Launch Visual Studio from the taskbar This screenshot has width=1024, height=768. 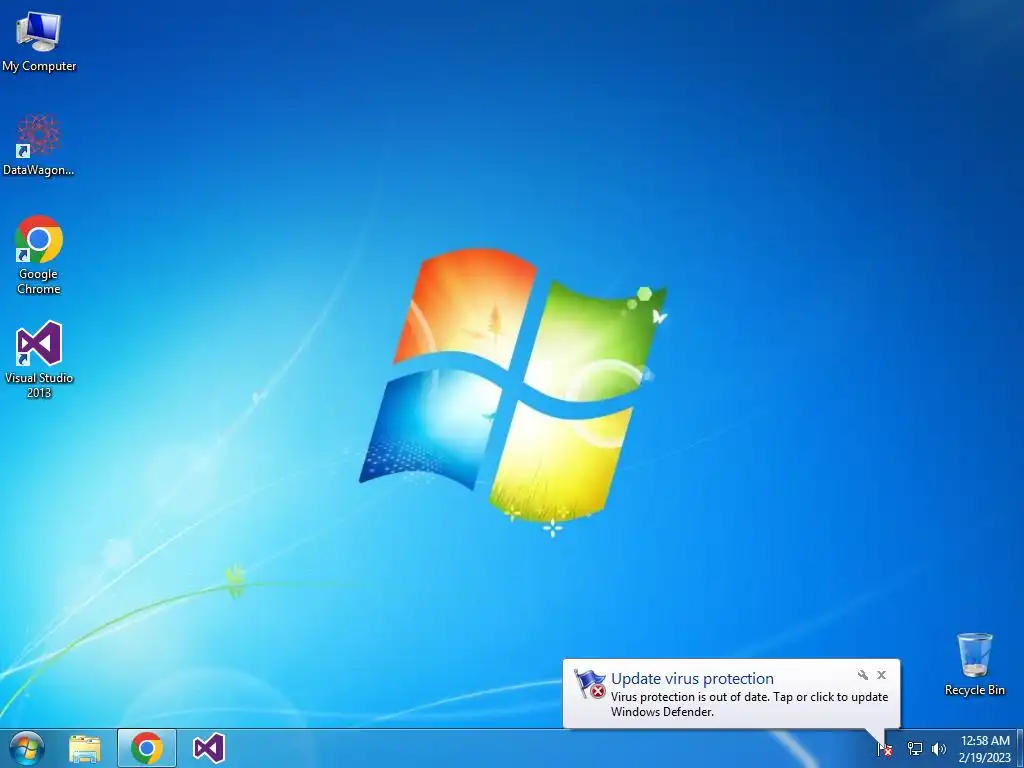209,748
